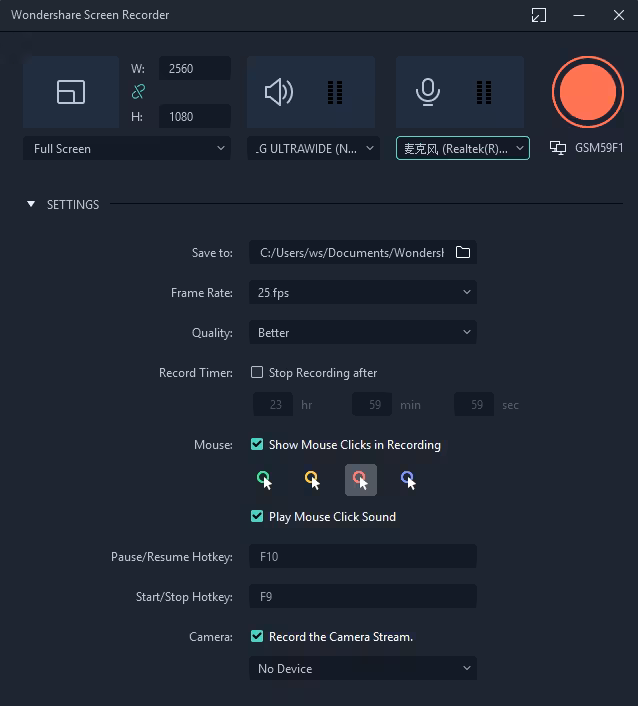Click the screen capture area icon
This screenshot has width=638, height=706.
click(x=71, y=92)
